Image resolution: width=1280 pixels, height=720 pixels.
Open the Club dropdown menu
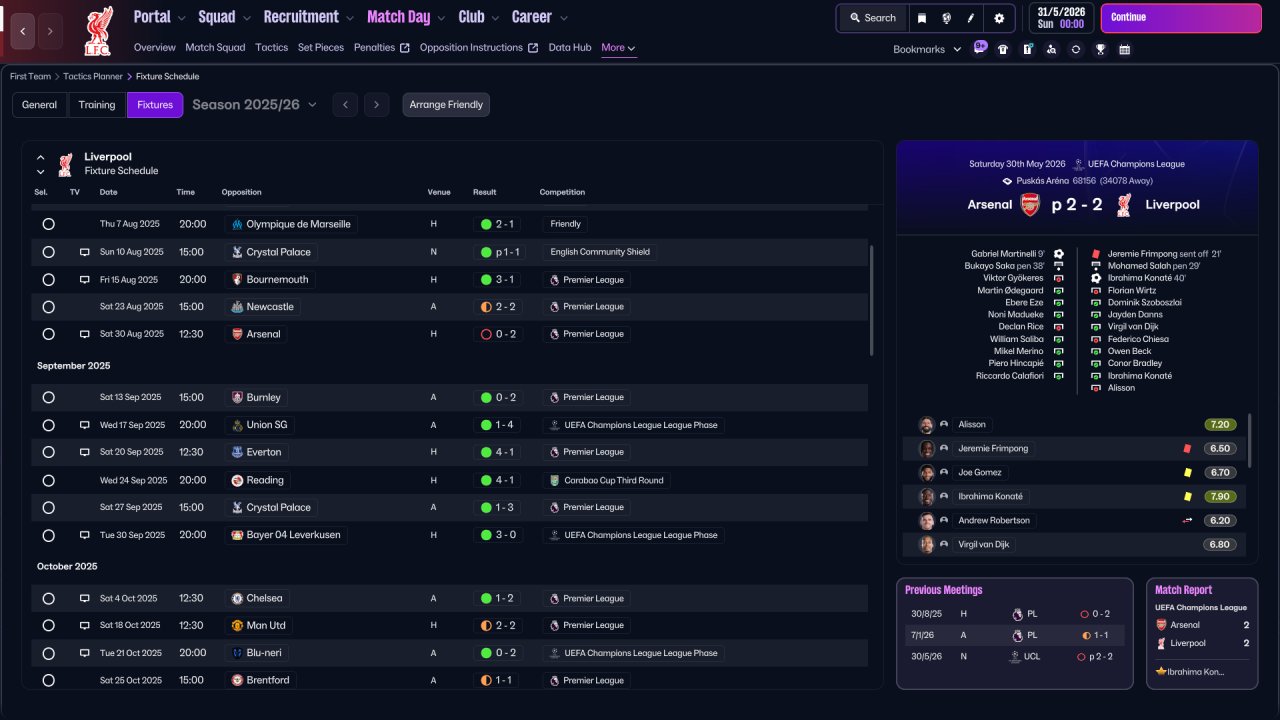click(x=479, y=17)
